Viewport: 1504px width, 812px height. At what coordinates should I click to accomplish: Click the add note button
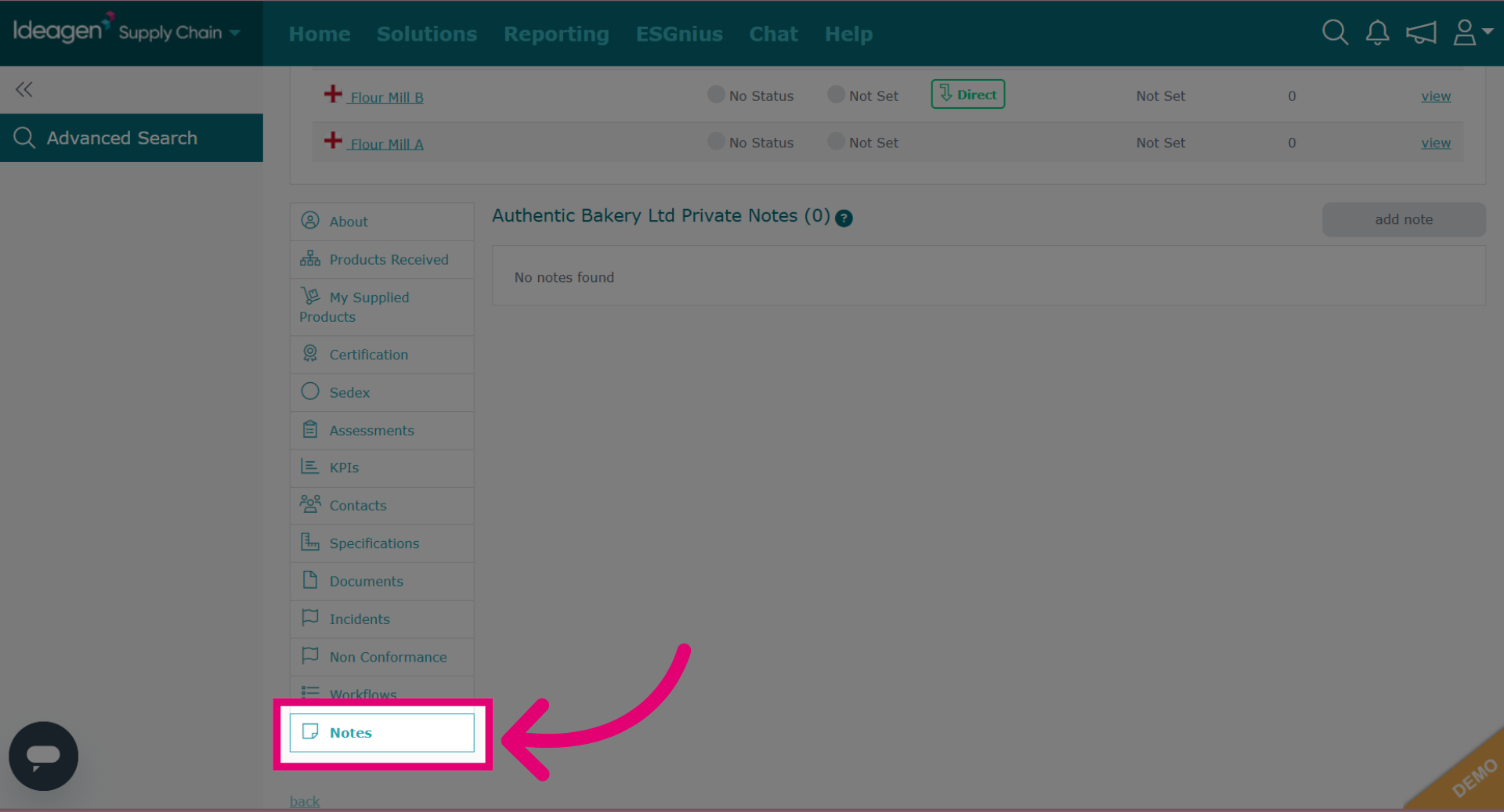tap(1404, 220)
